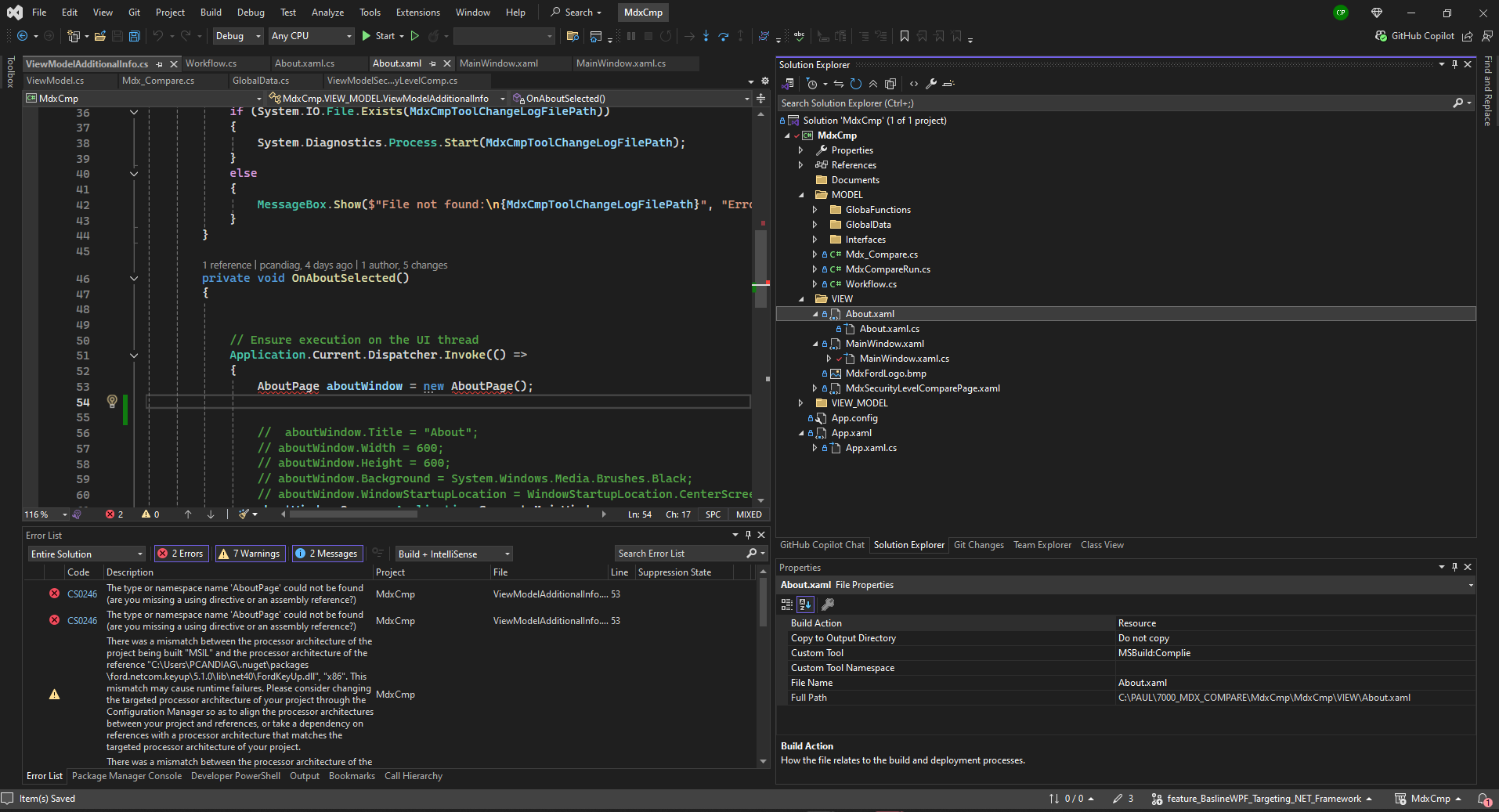Select the Undo icon in the toolbar

(x=157, y=36)
